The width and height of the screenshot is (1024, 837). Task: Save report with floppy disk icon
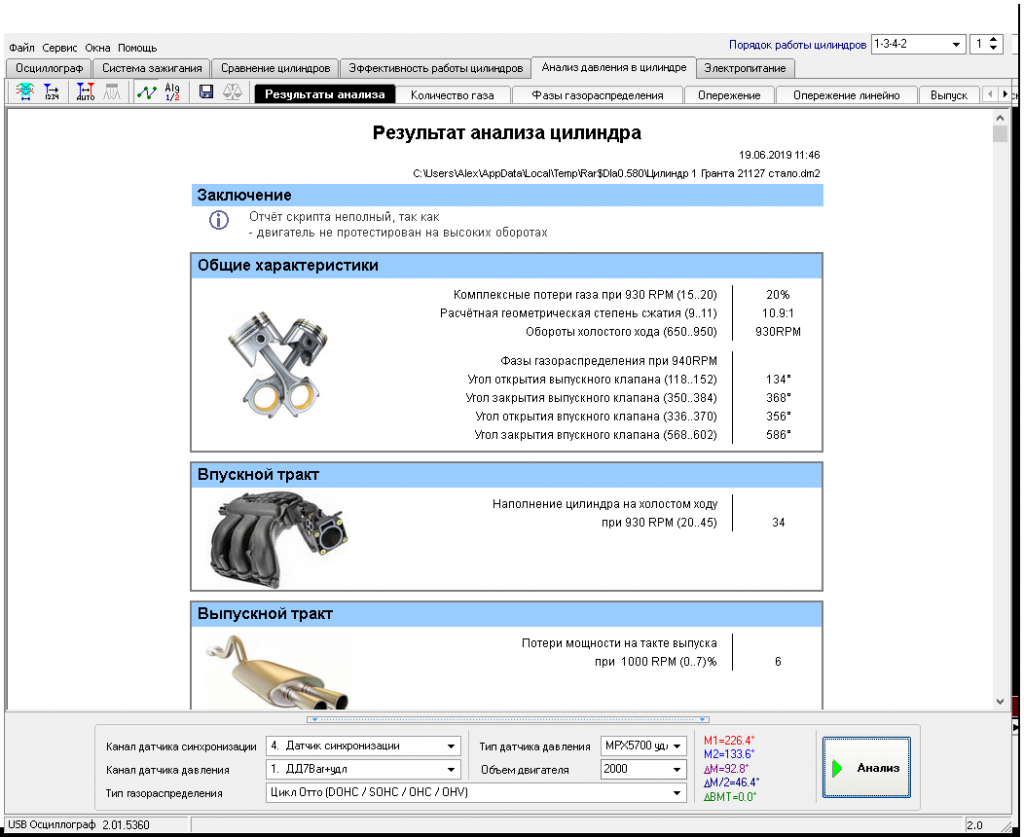pos(206,92)
